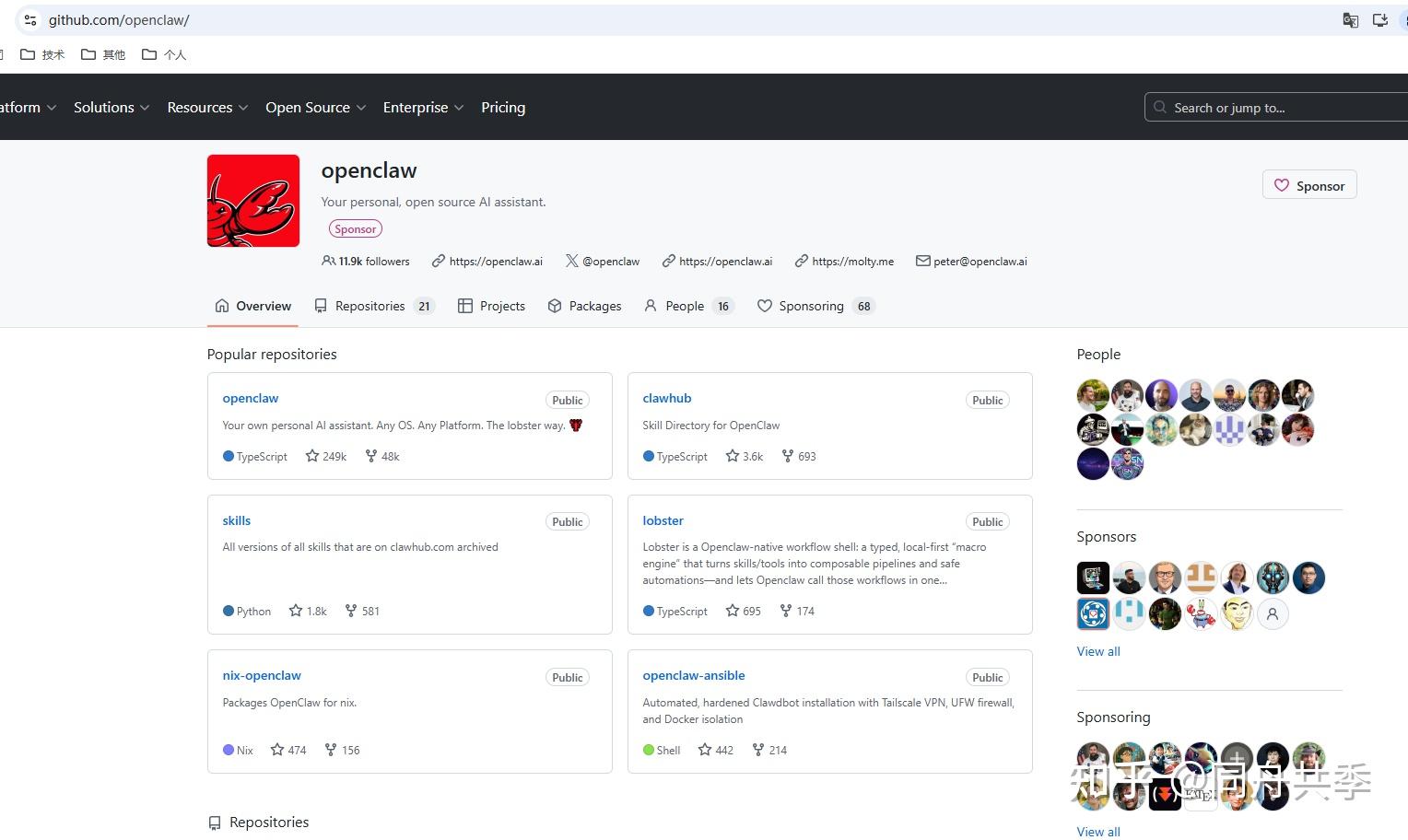Open the openclaw-ansible repository link

pos(694,675)
